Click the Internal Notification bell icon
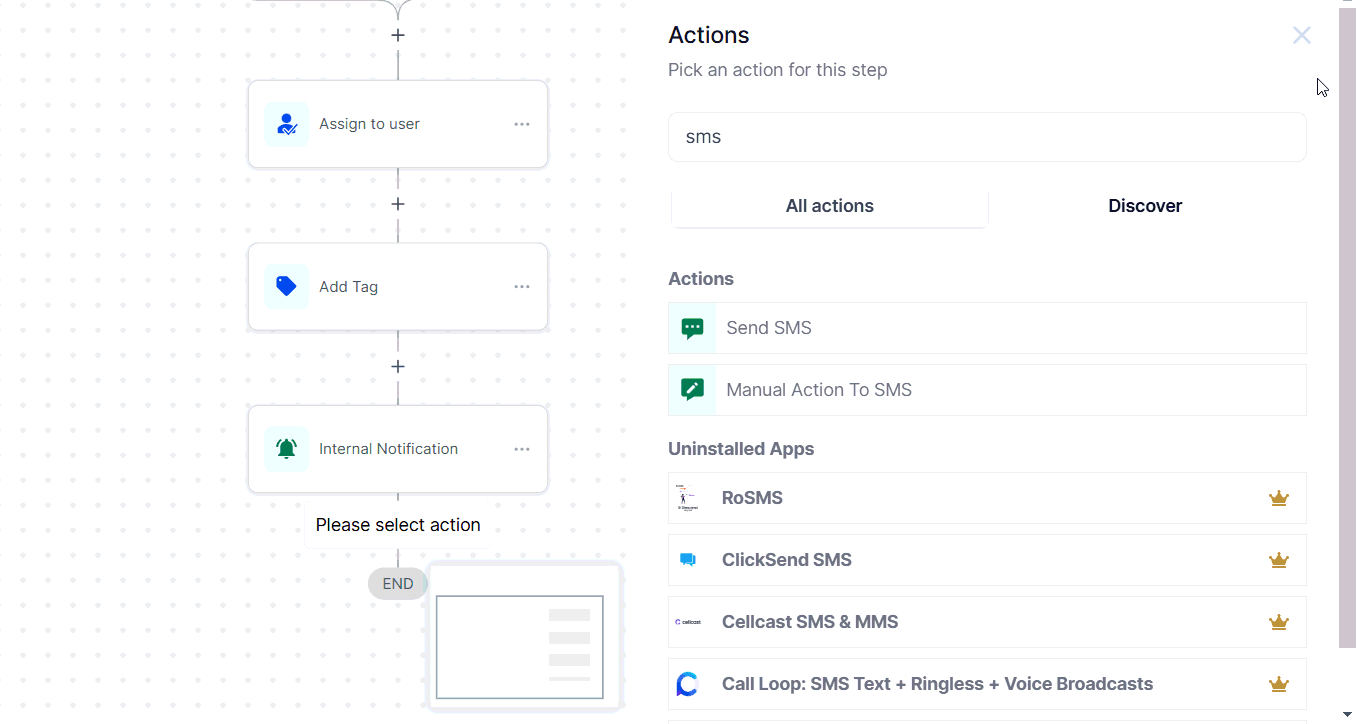This screenshot has width=1358, height=724. click(x=286, y=449)
